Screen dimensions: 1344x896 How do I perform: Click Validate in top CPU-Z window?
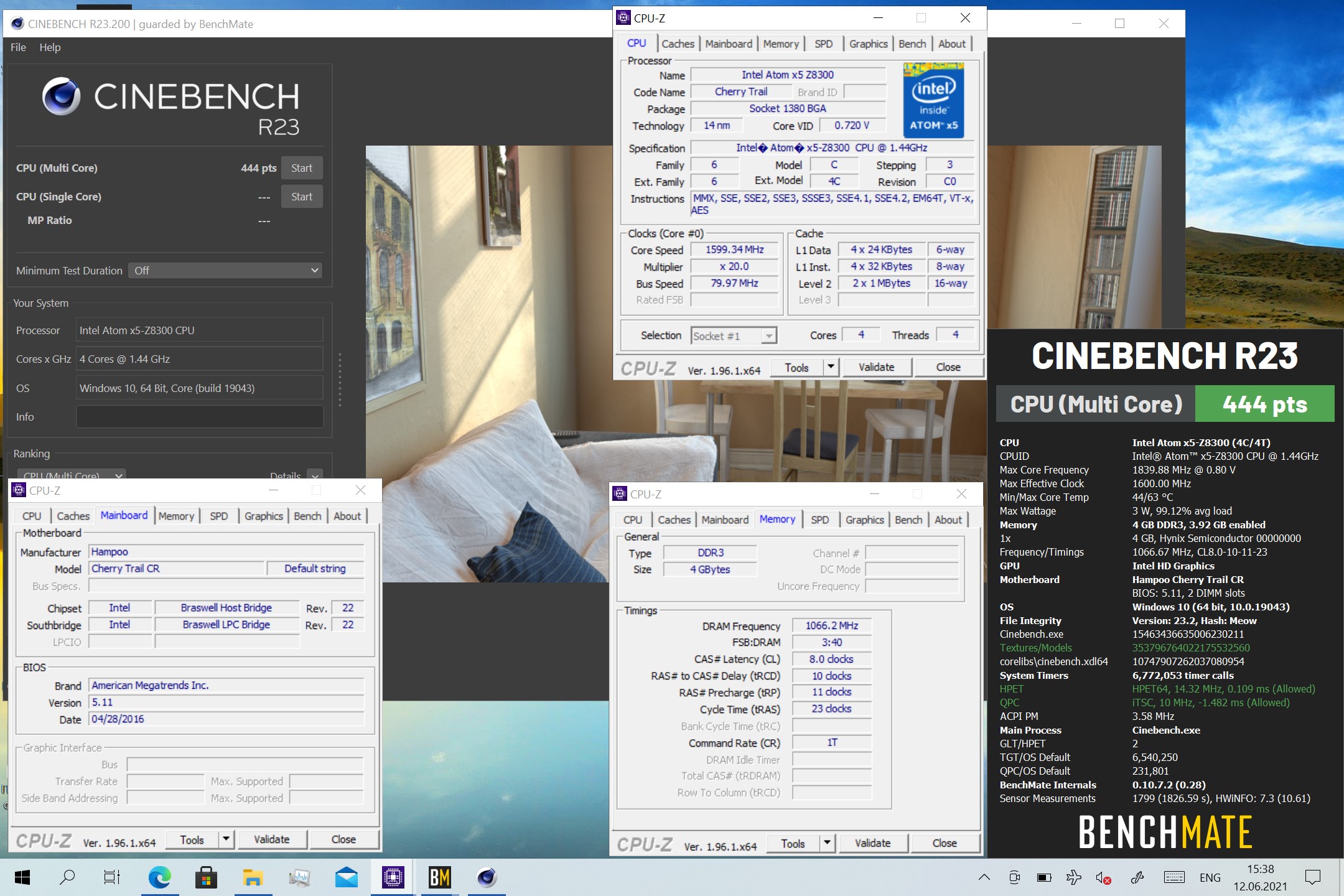(x=876, y=367)
